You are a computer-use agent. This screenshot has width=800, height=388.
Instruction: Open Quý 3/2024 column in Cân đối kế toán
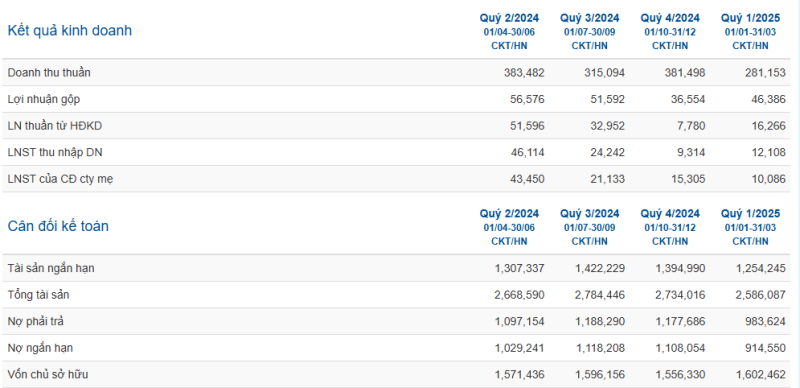tap(590, 213)
